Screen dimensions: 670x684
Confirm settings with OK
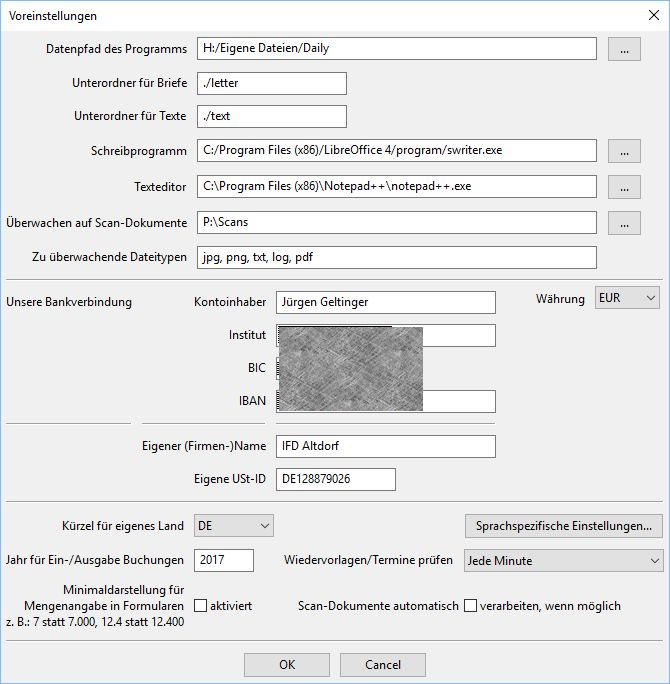(x=287, y=665)
